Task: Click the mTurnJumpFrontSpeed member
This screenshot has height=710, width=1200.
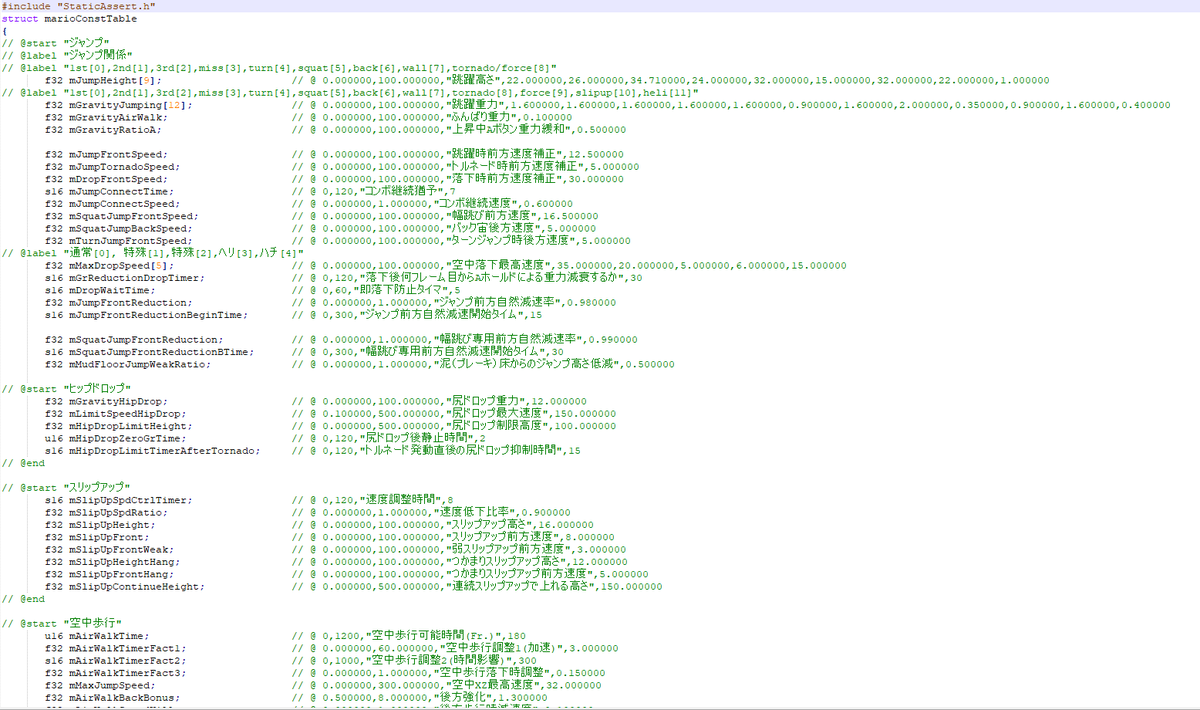Action: click(x=128, y=241)
